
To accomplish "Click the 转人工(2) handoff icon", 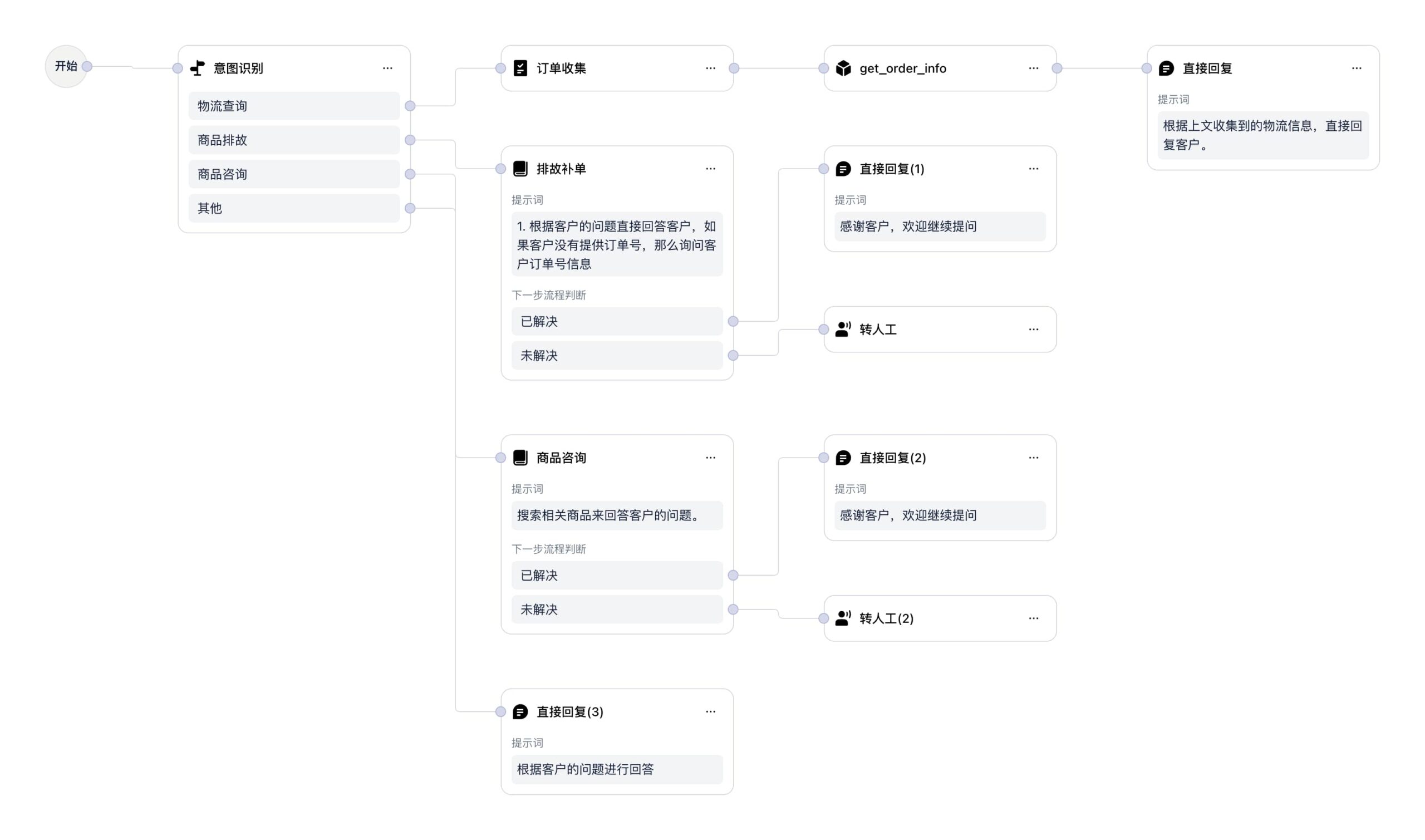I will pos(843,618).
